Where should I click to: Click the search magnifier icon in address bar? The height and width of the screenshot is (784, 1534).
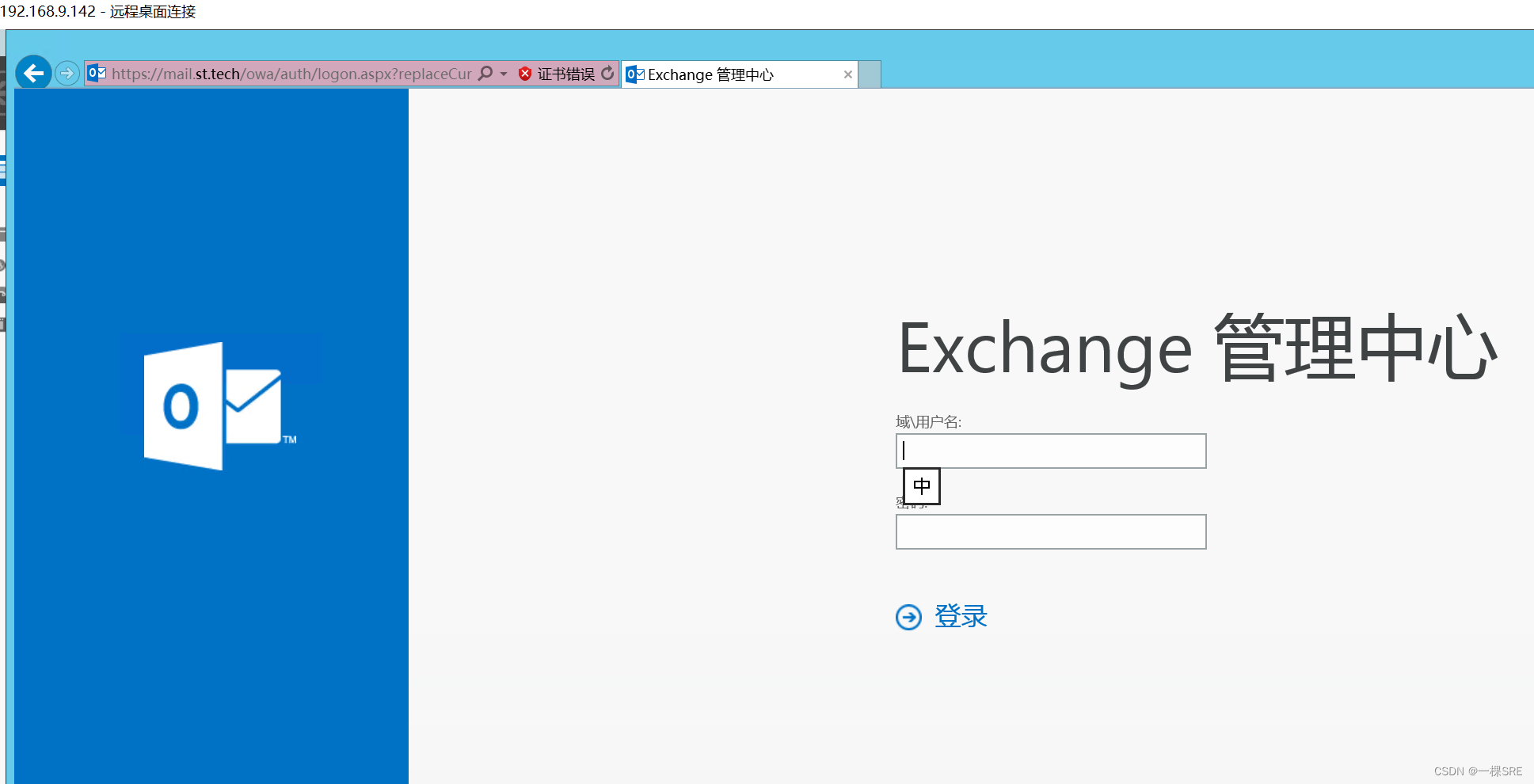click(x=485, y=73)
